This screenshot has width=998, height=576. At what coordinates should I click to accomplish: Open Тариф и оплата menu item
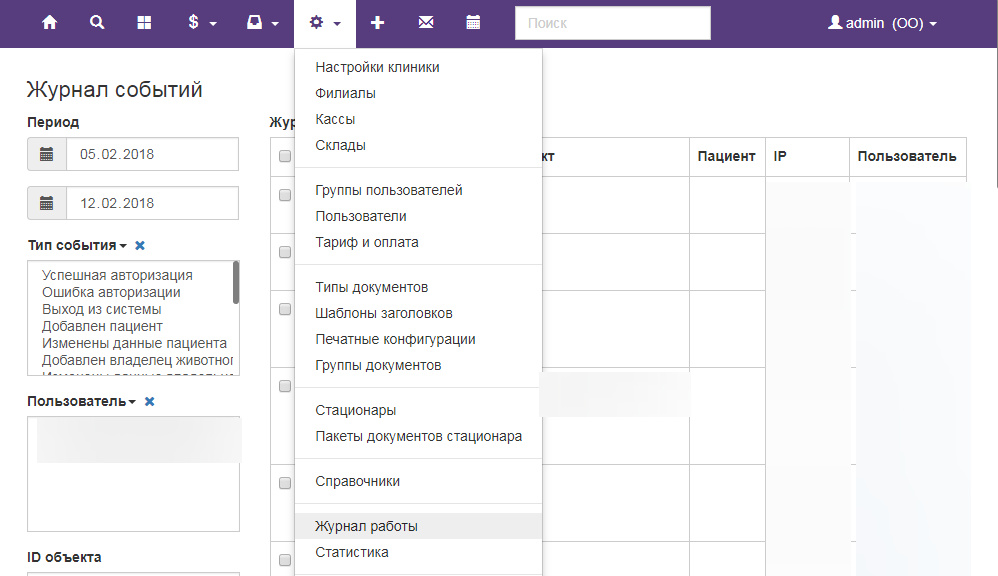click(x=418, y=242)
